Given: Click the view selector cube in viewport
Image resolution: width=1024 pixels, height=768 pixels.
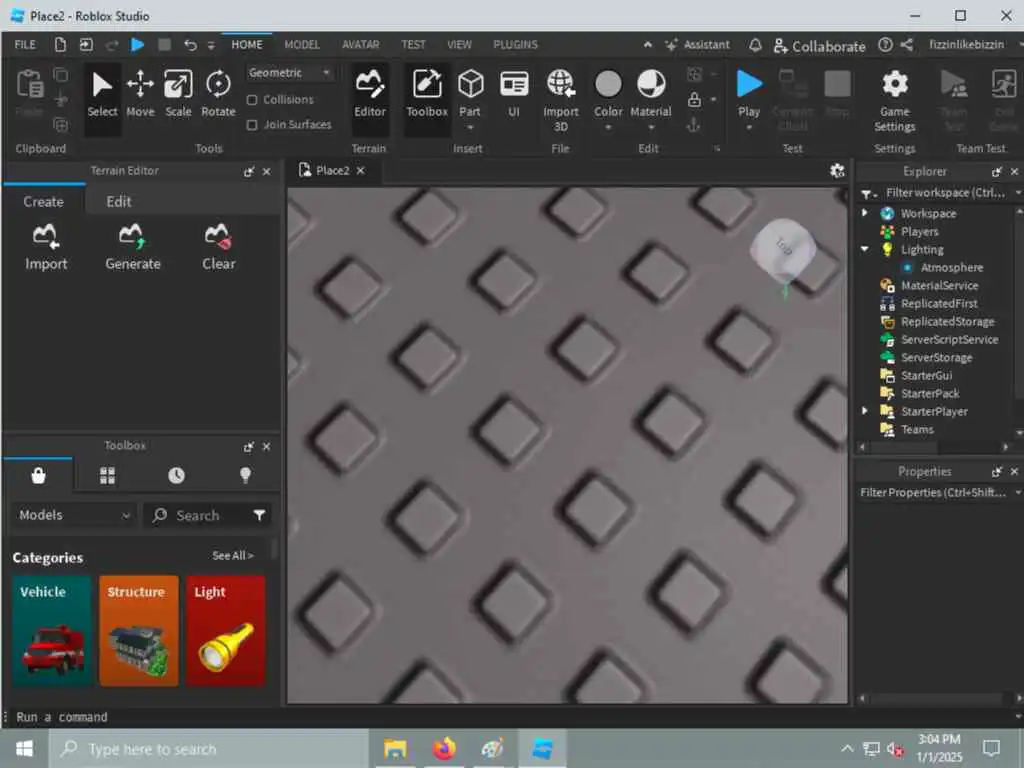Looking at the screenshot, I should (783, 249).
